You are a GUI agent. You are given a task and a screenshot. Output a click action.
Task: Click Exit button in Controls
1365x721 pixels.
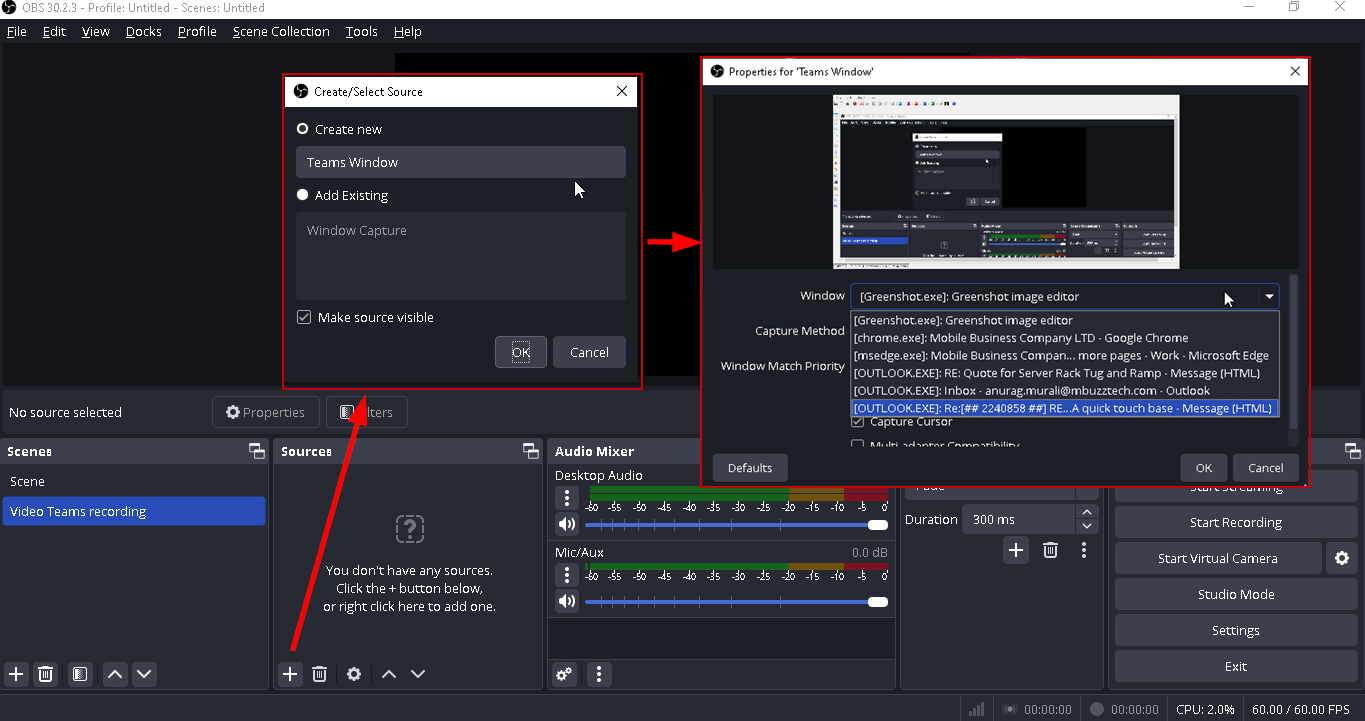click(x=1236, y=666)
